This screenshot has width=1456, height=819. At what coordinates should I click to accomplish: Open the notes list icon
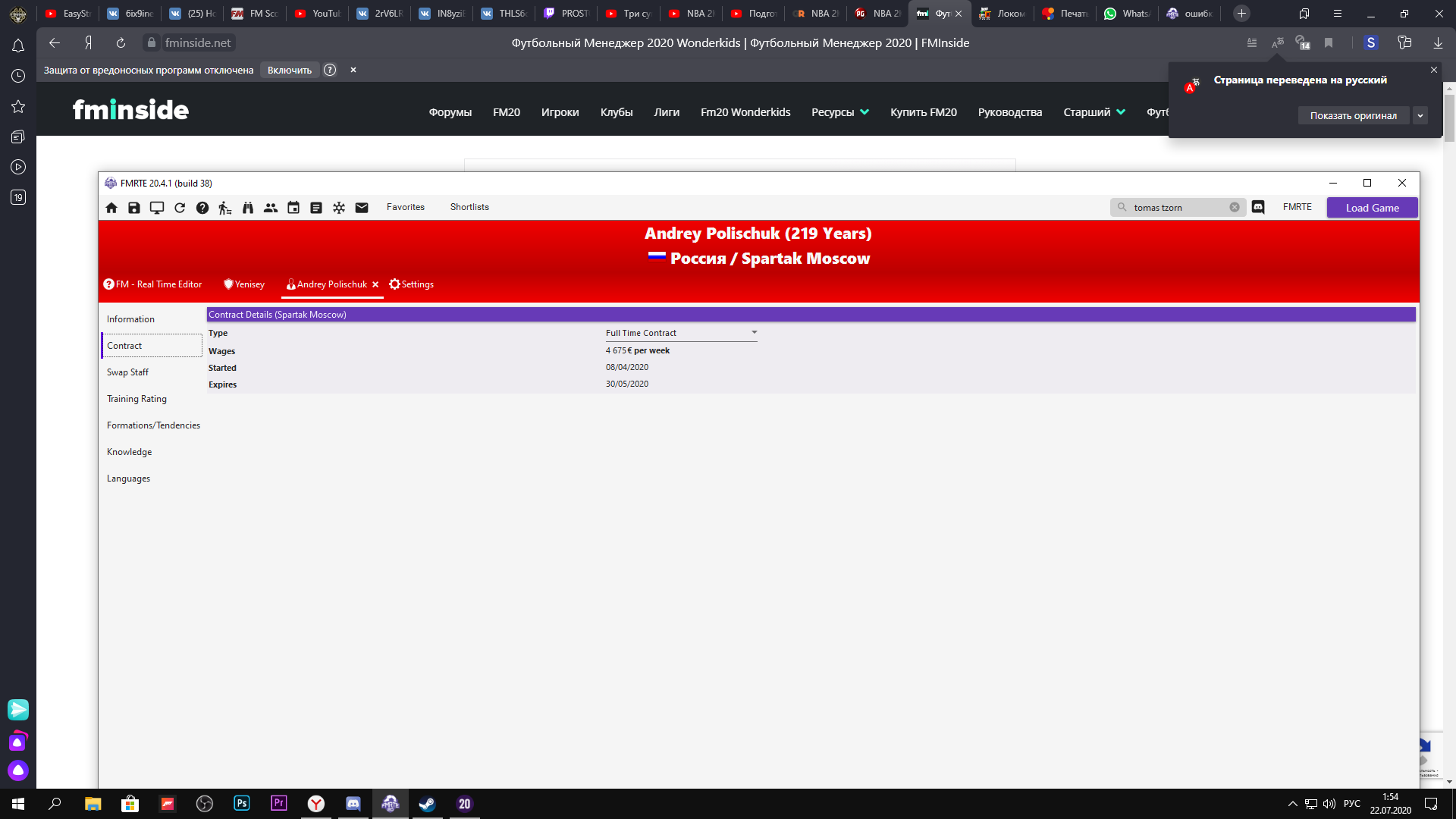(x=316, y=208)
